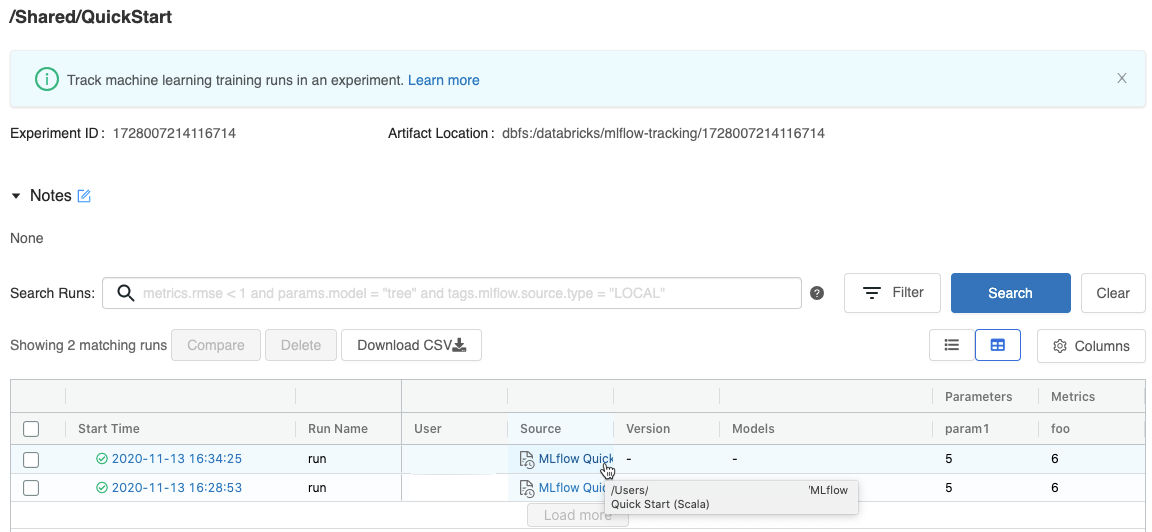Viewport: 1152px width, 532px height.
Task: Open the Columns selector
Action: pos(1091,346)
